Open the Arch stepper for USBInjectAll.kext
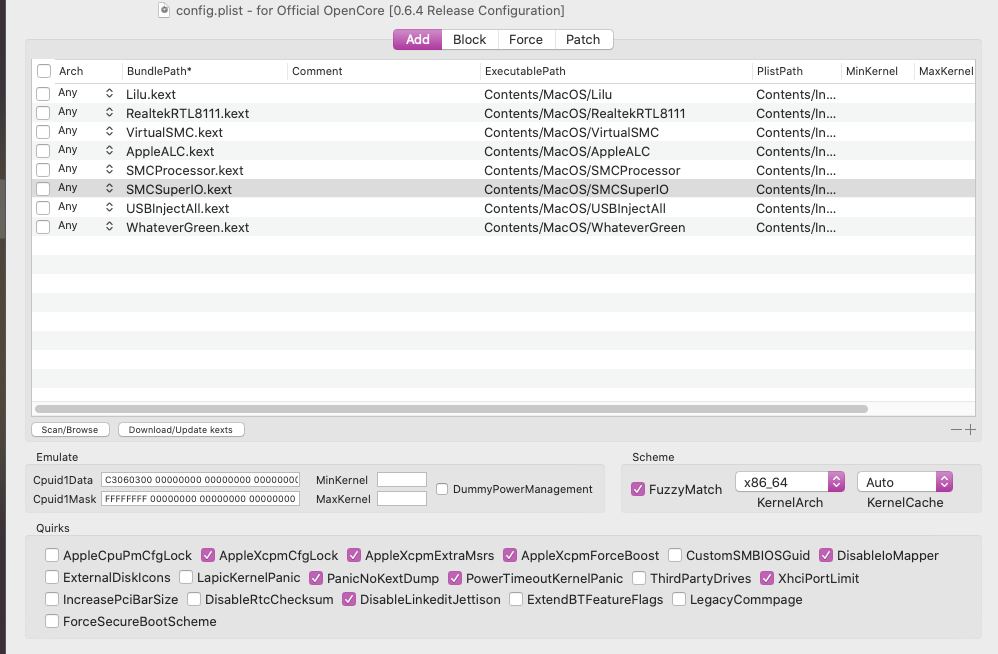 pyautogui.click(x=109, y=207)
